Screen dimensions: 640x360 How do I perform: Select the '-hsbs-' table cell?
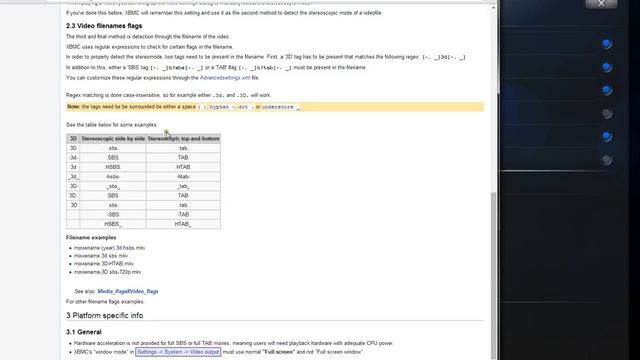pyautogui.click(x=113, y=177)
